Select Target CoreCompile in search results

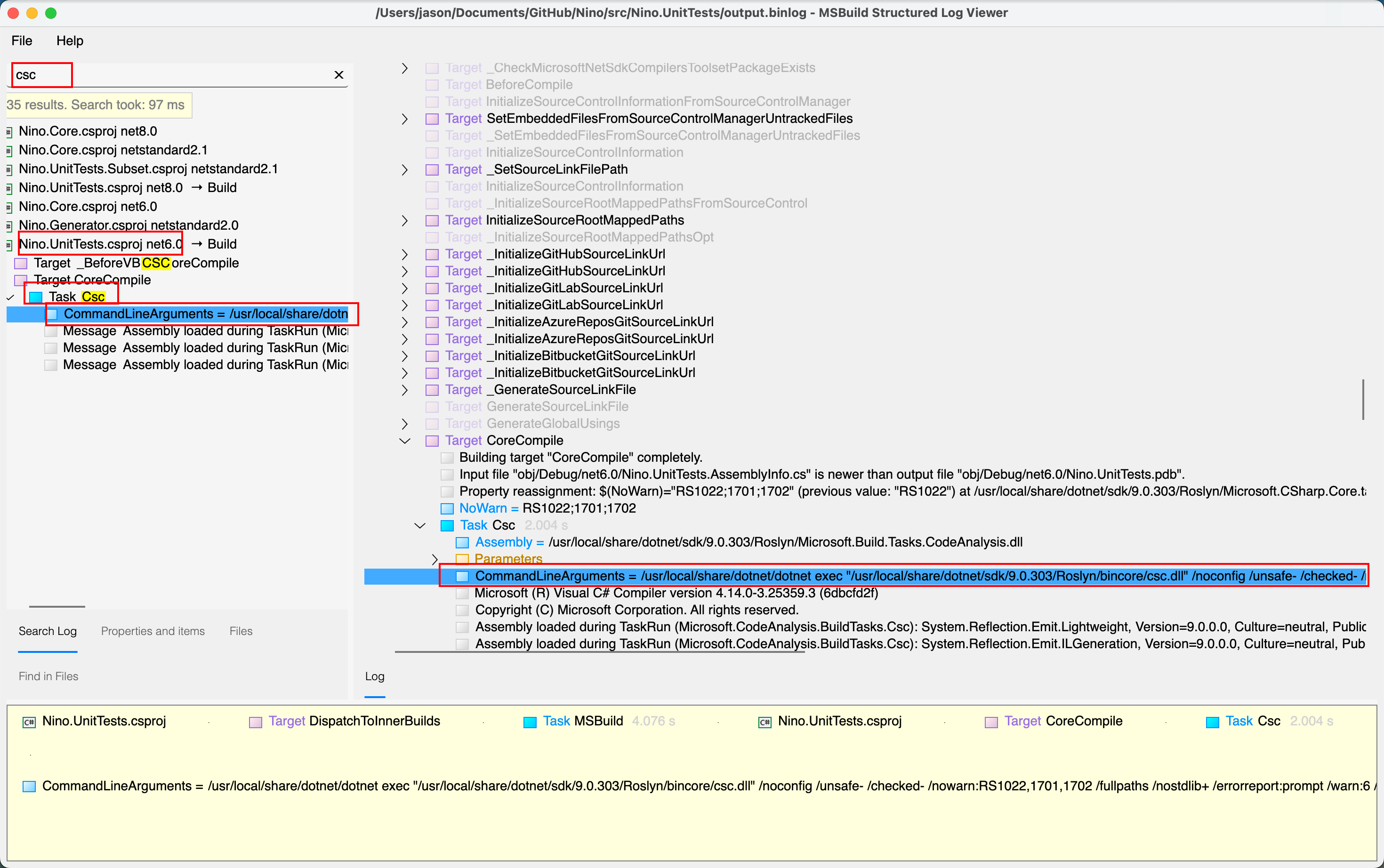tap(92, 280)
